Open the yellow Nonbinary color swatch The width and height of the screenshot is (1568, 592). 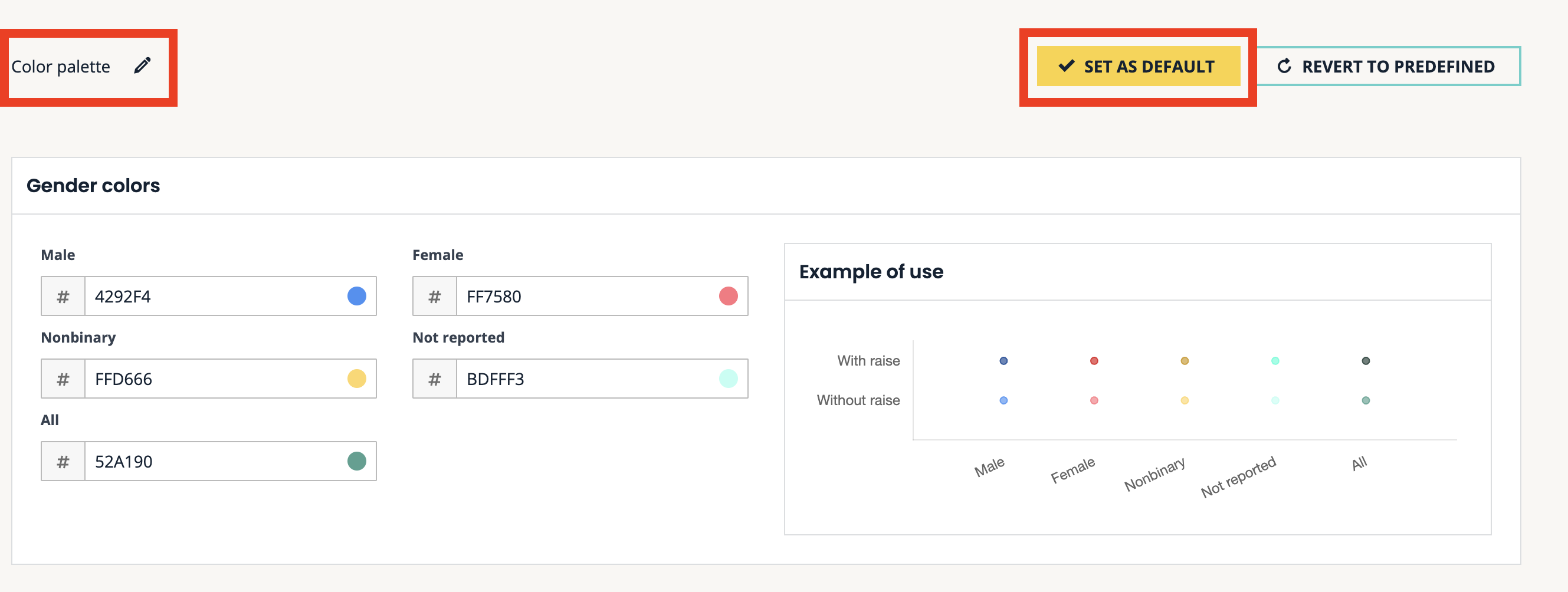pos(357,379)
